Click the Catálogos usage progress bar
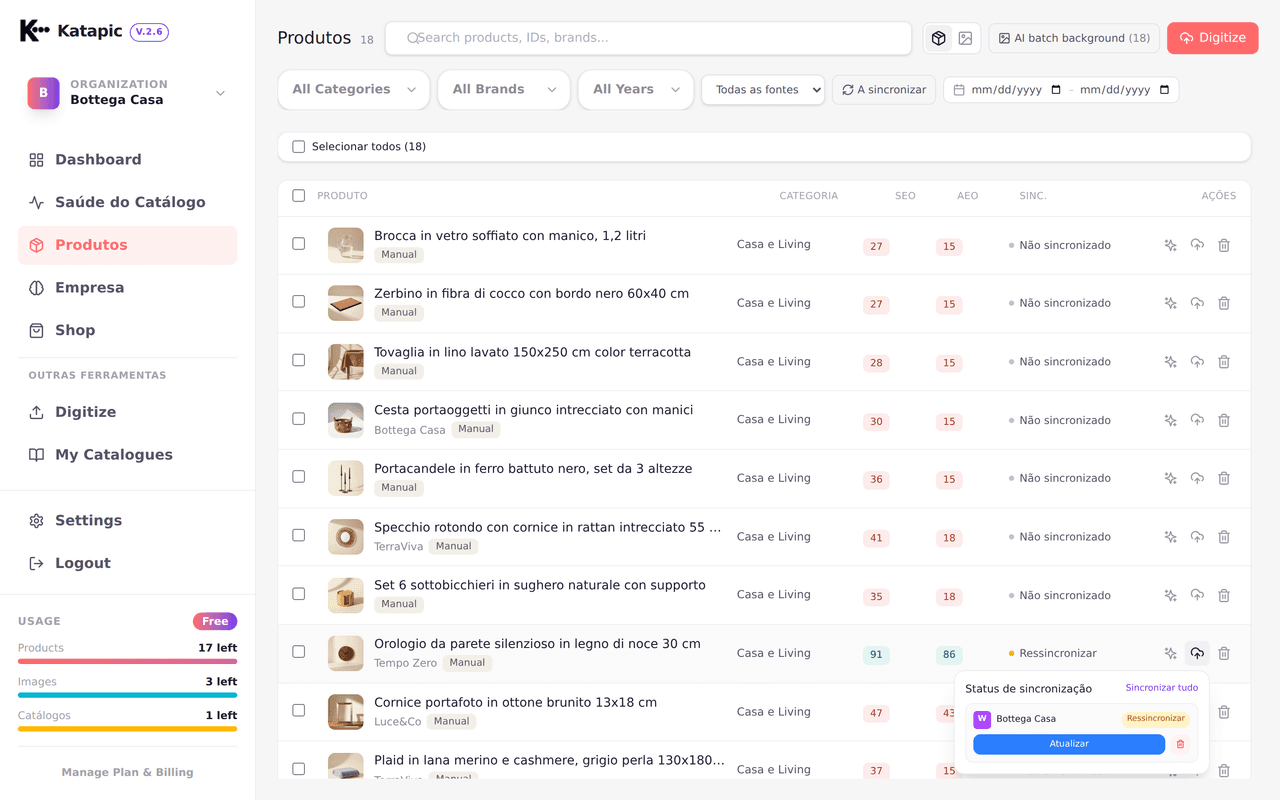The width and height of the screenshot is (1280, 800). 127,729
